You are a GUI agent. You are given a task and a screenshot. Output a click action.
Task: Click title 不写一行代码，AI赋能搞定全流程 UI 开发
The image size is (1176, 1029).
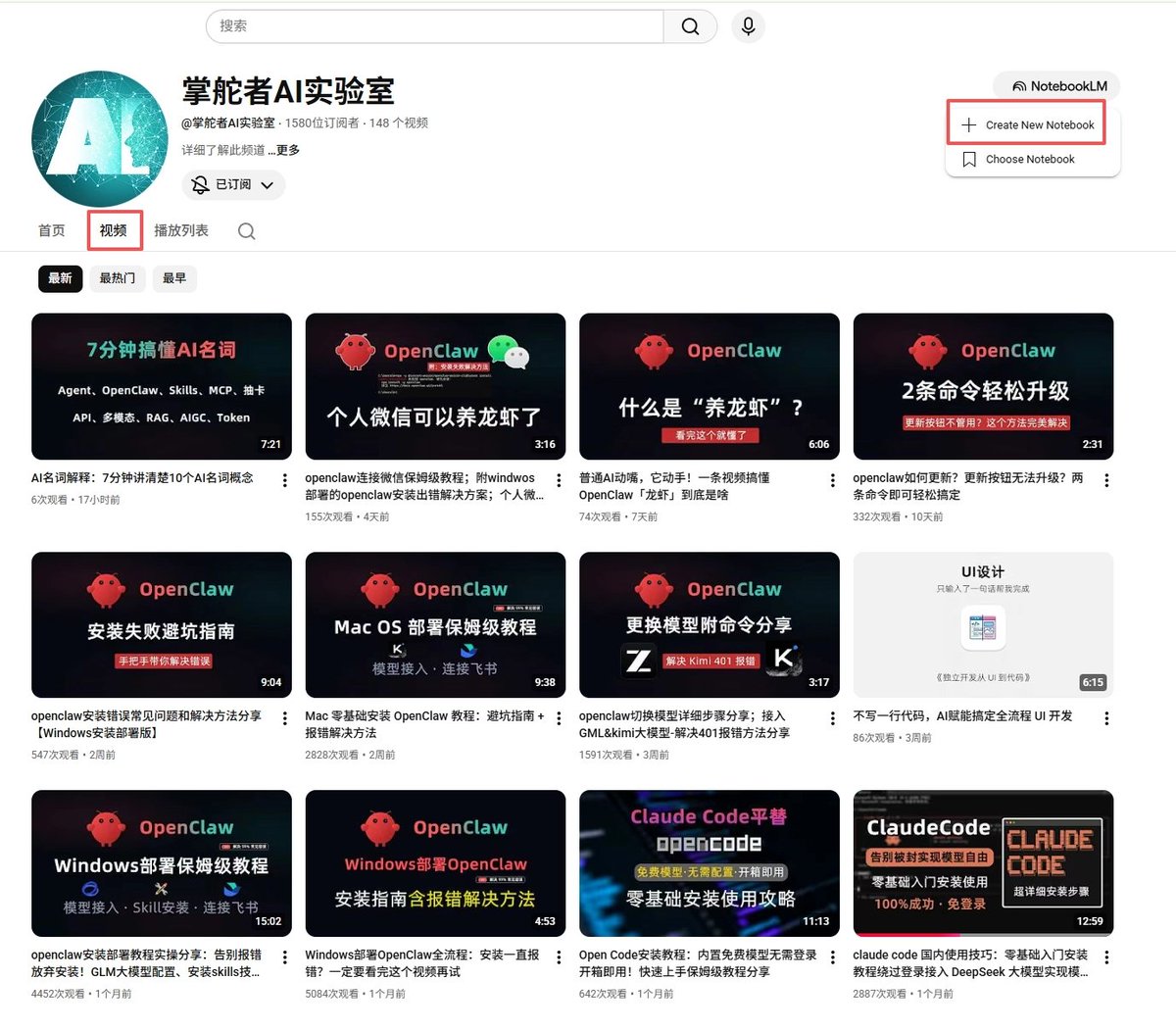962,716
